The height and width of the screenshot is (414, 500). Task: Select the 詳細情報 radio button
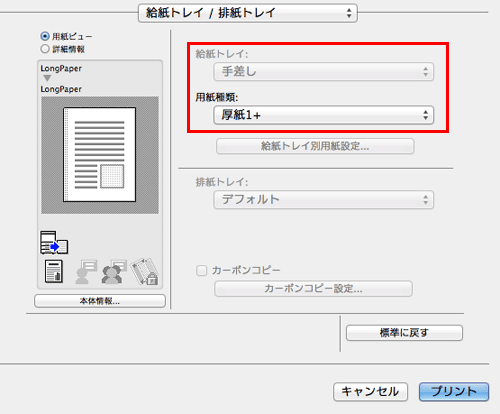tap(45, 49)
